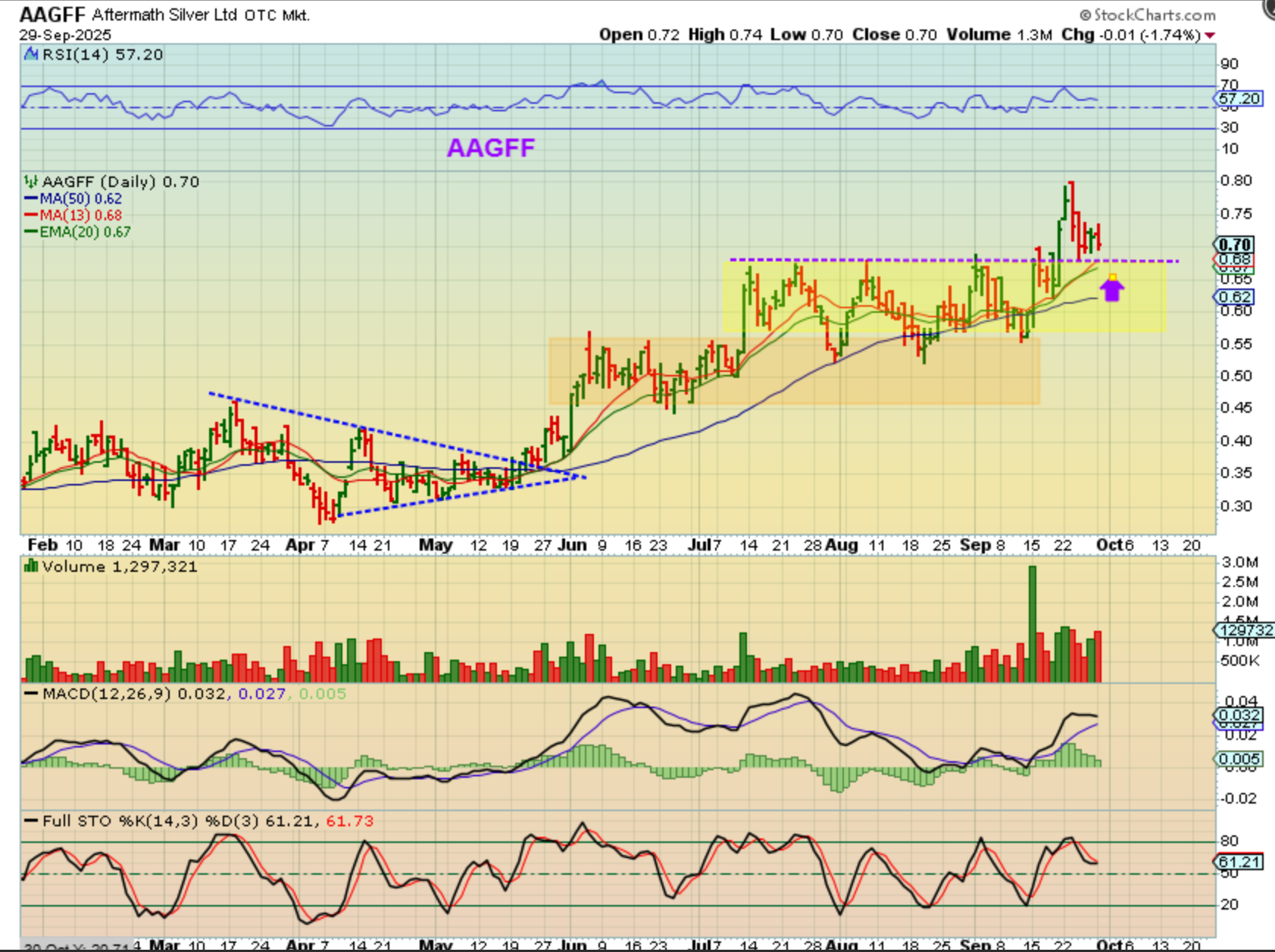The image size is (1275, 952).
Task: Click the 0.30 price axis label
Action: coord(1236,506)
